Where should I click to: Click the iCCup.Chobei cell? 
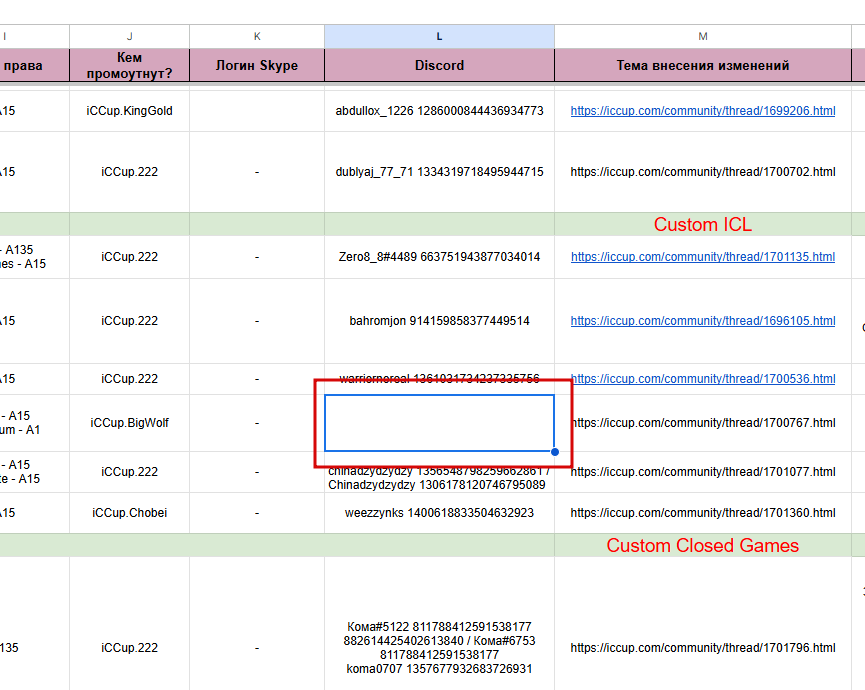click(x=130, y=513)
